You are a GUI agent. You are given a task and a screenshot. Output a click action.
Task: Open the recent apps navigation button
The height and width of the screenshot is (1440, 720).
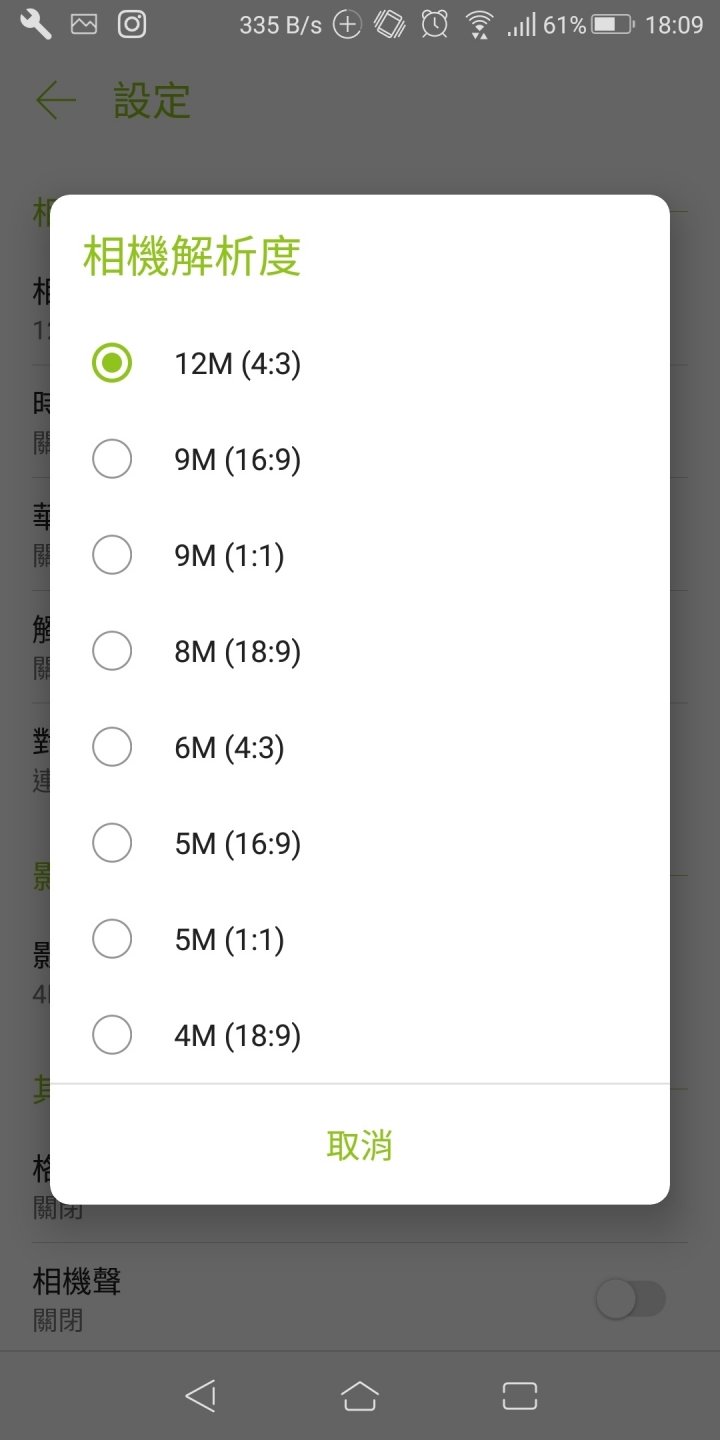coord(520,1396)
